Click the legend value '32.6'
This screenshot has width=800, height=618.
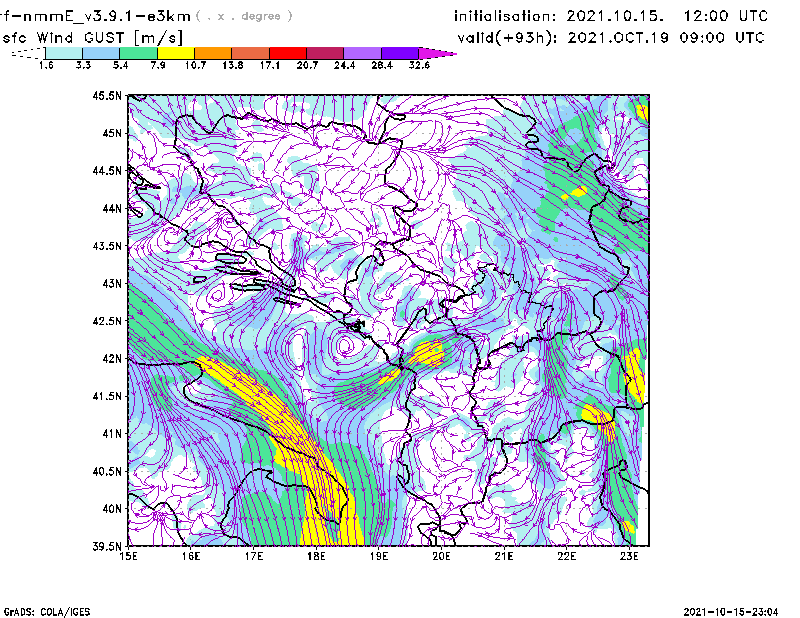(x=419, y=65)
